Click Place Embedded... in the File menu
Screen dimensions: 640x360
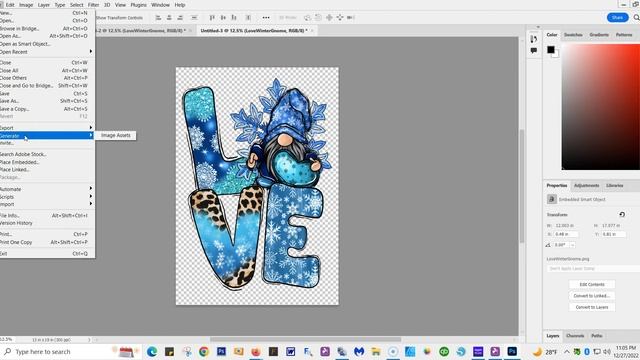pos(47,162)
